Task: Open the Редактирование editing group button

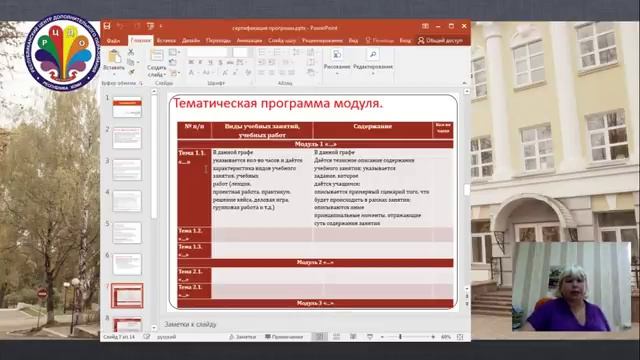Action: pos(373,62)
